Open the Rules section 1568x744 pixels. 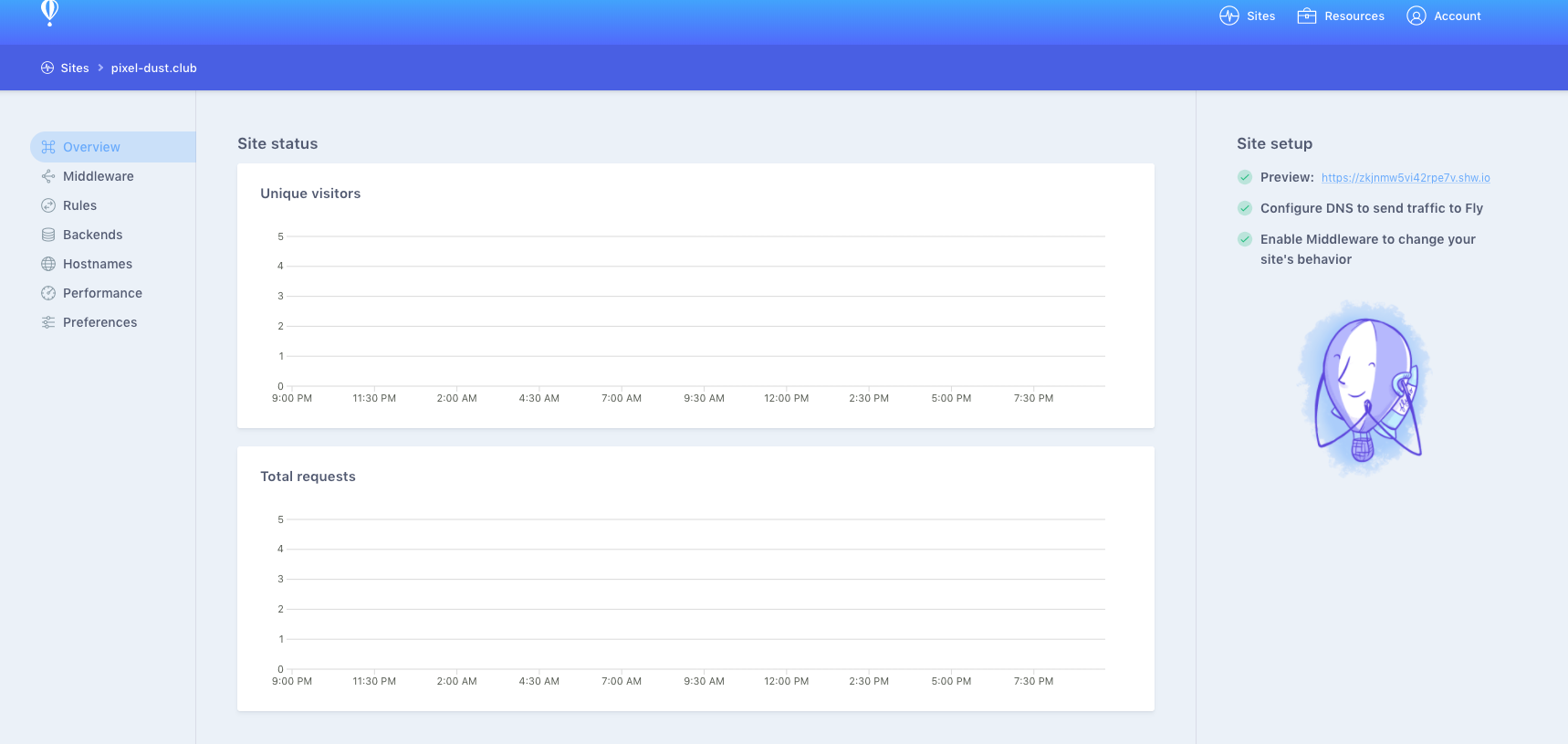(79, 205)
